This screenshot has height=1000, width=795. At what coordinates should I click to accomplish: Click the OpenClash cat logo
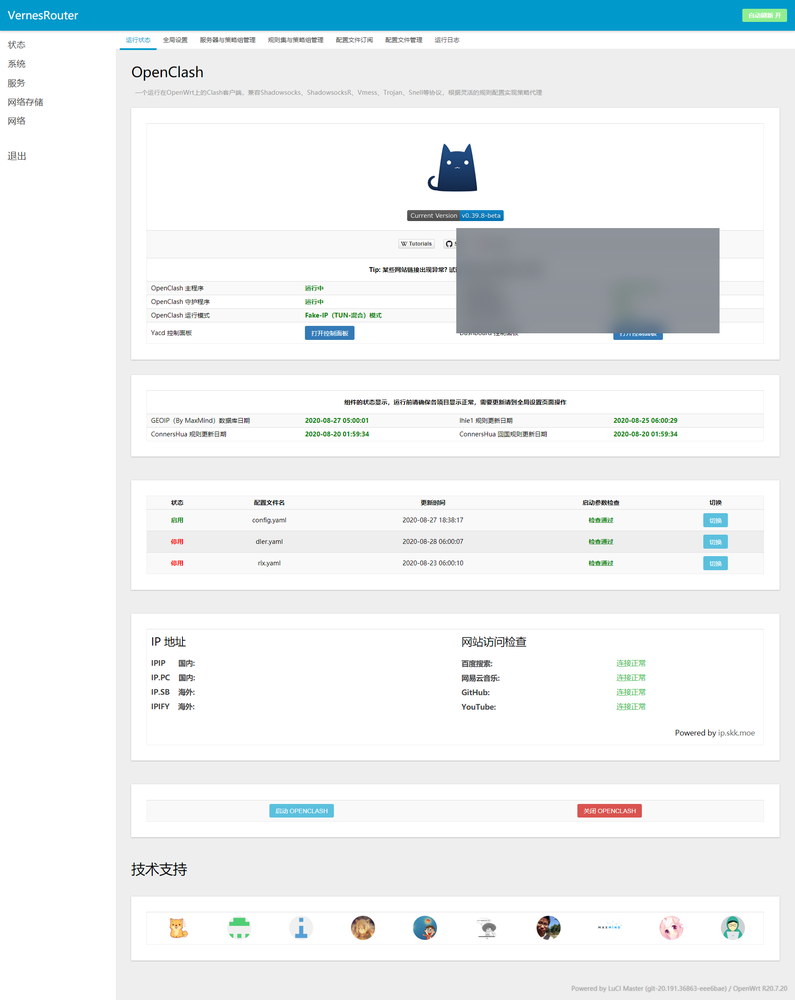click(x=453, y=167)
